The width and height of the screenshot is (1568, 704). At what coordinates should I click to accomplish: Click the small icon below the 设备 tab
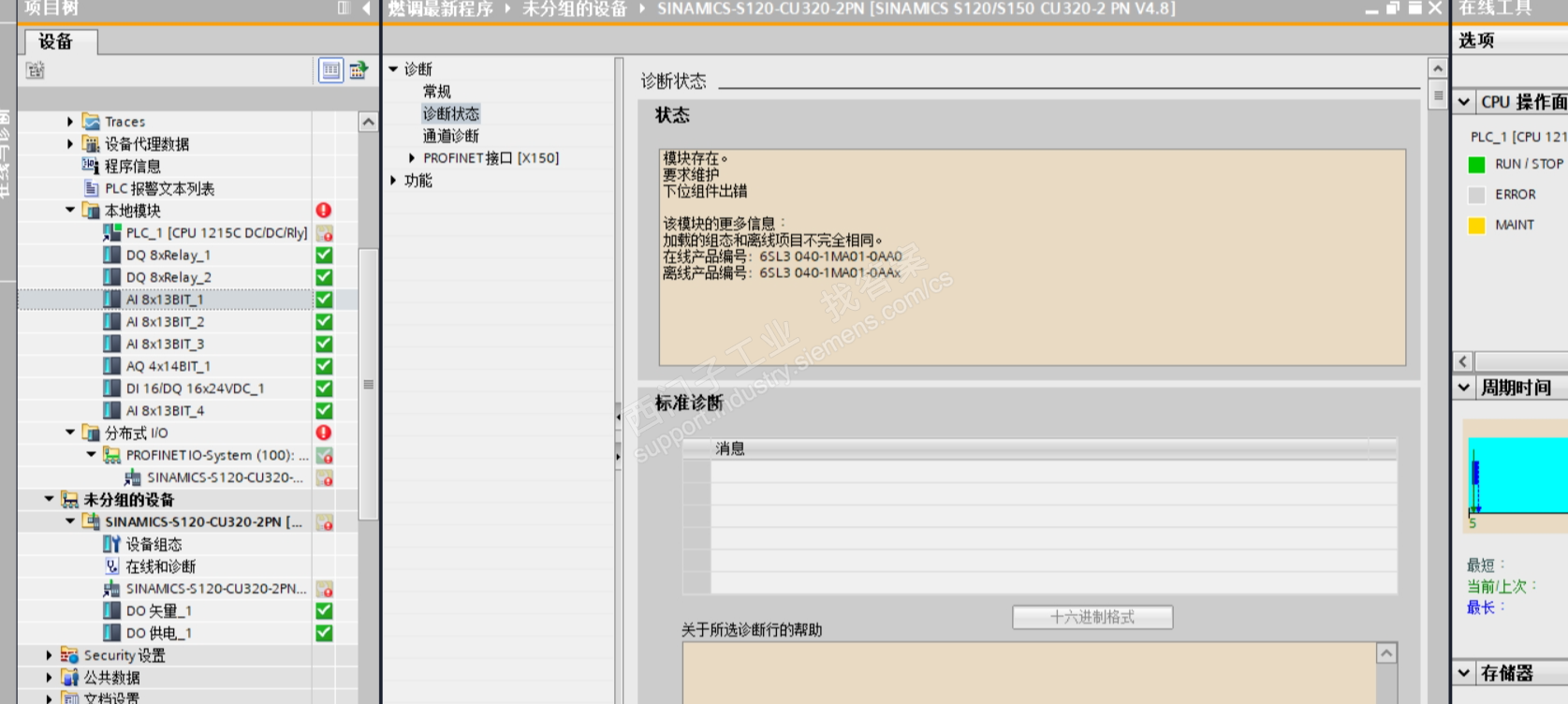[36, 70]
